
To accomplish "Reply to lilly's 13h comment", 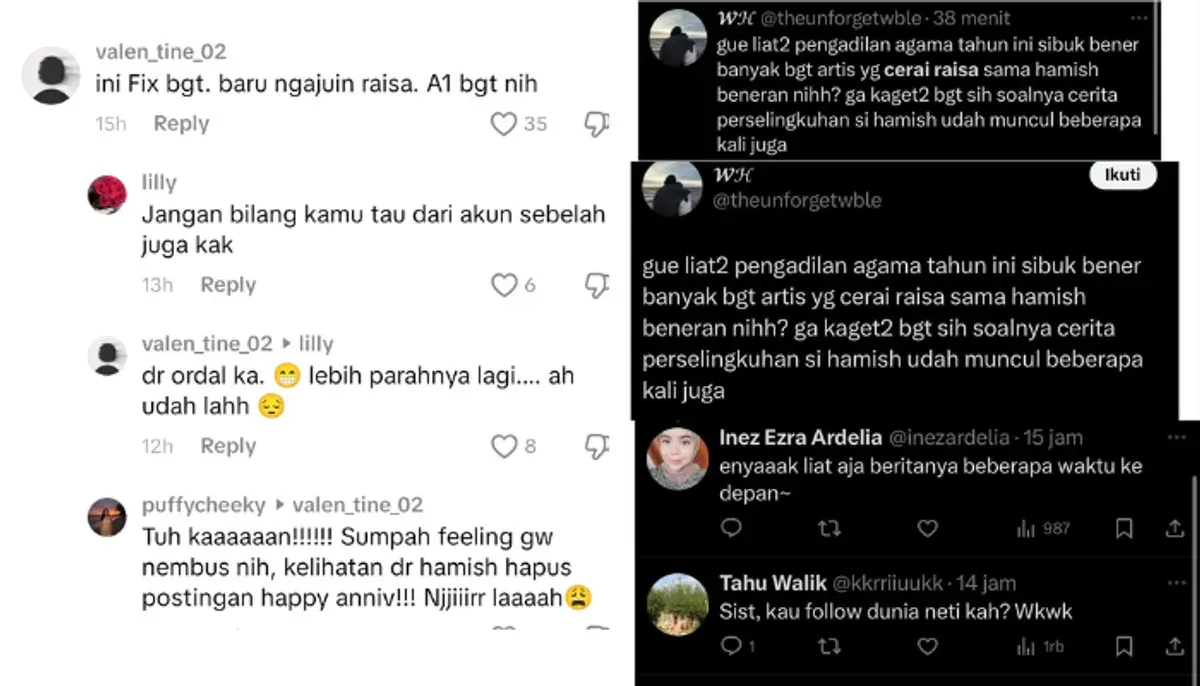I will 228,285.
